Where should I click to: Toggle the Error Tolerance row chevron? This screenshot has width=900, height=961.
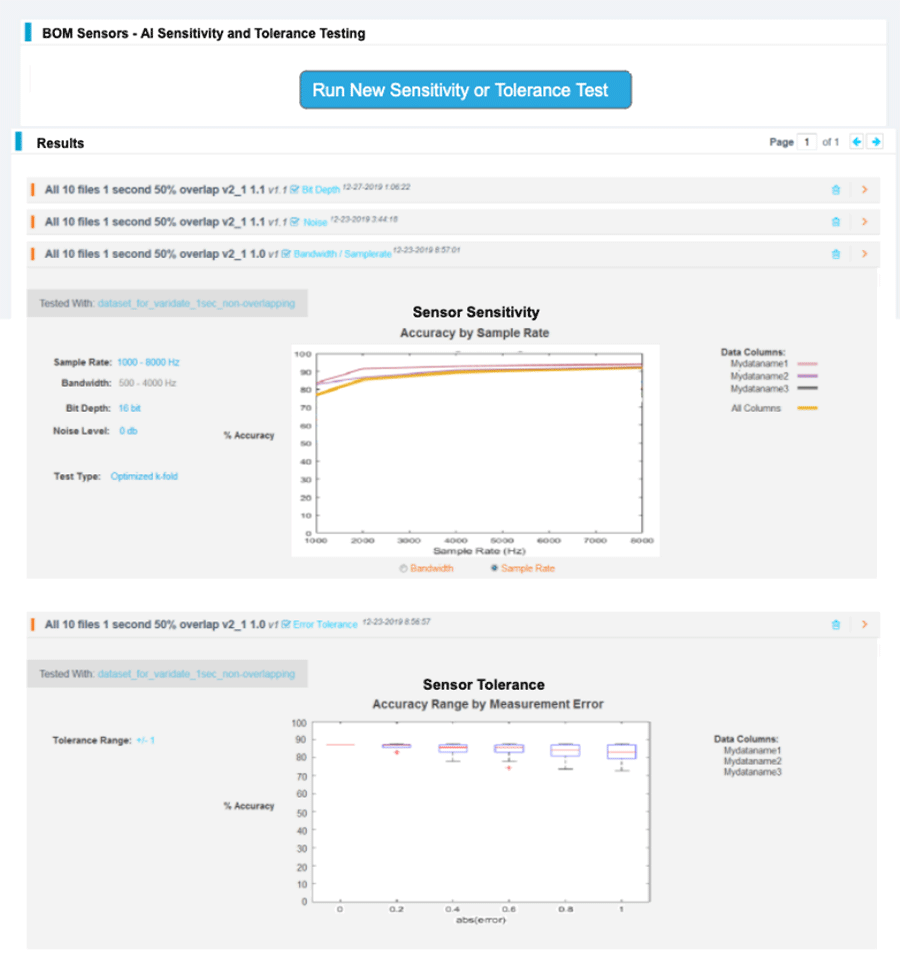[x=864, y=625]
